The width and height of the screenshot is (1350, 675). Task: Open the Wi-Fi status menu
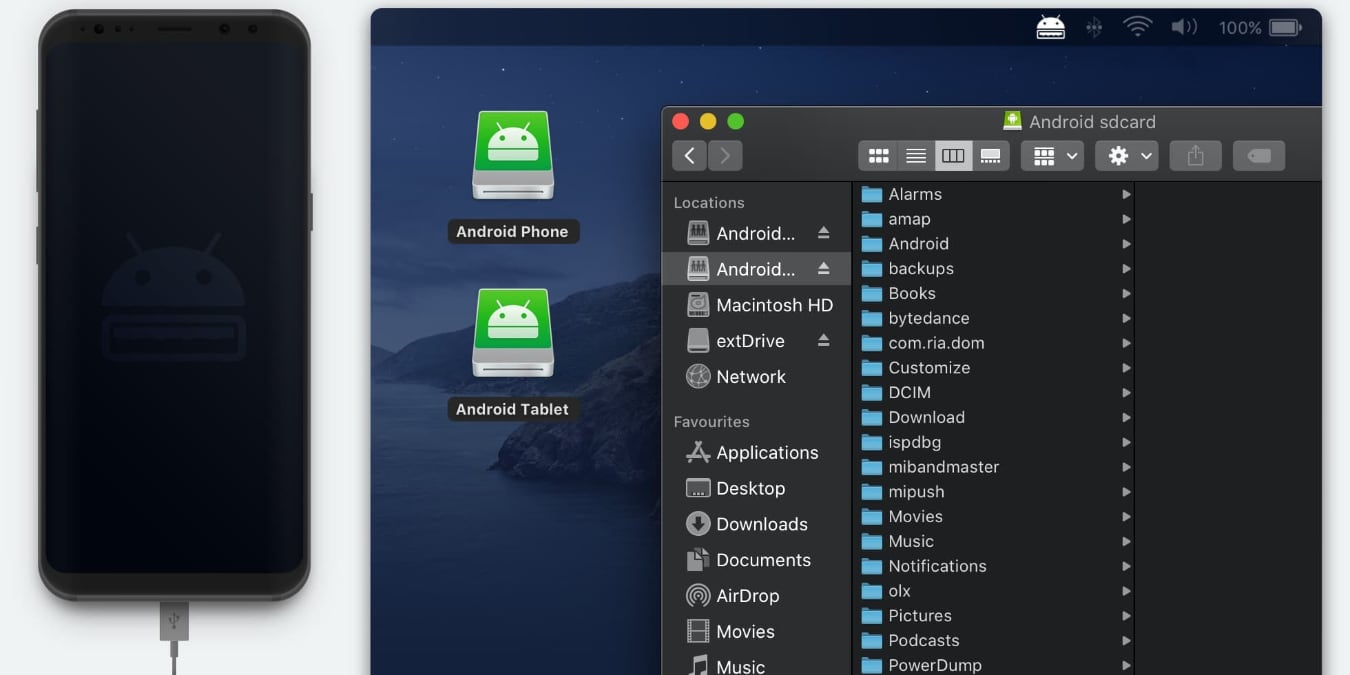[x=1137, y=27]
